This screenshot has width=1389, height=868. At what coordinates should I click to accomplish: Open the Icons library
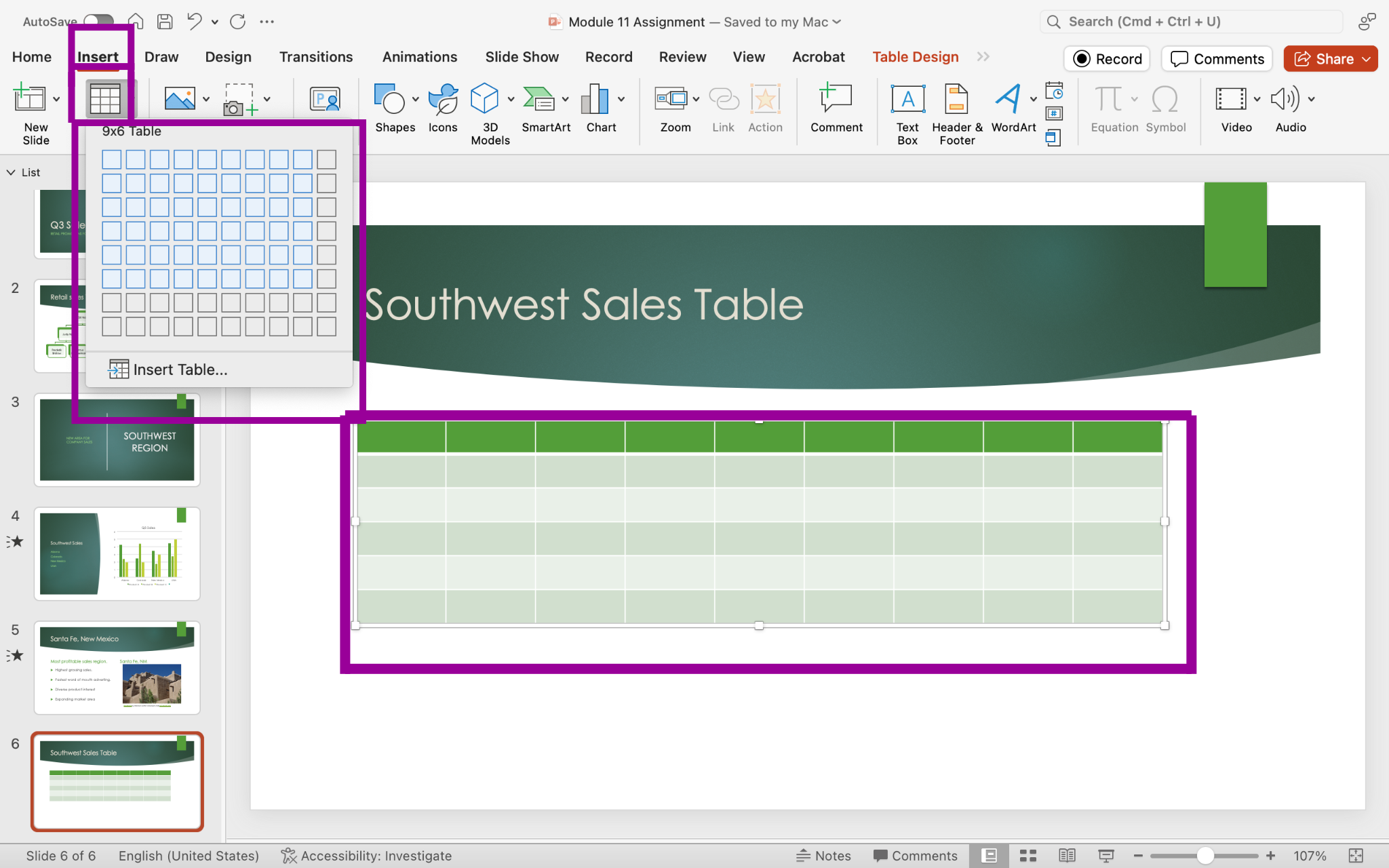443,99
